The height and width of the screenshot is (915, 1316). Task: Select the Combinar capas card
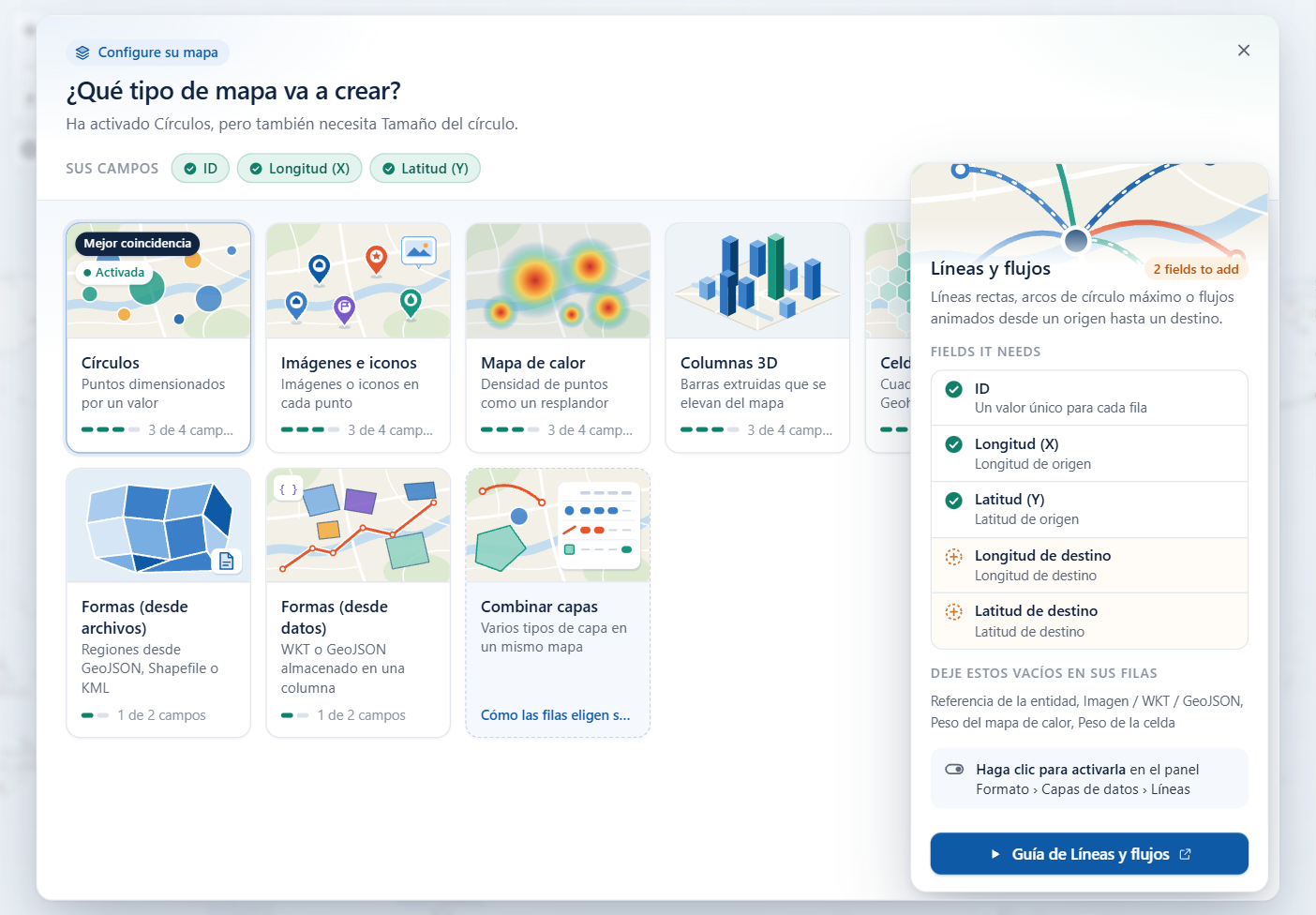pos(558,603)
